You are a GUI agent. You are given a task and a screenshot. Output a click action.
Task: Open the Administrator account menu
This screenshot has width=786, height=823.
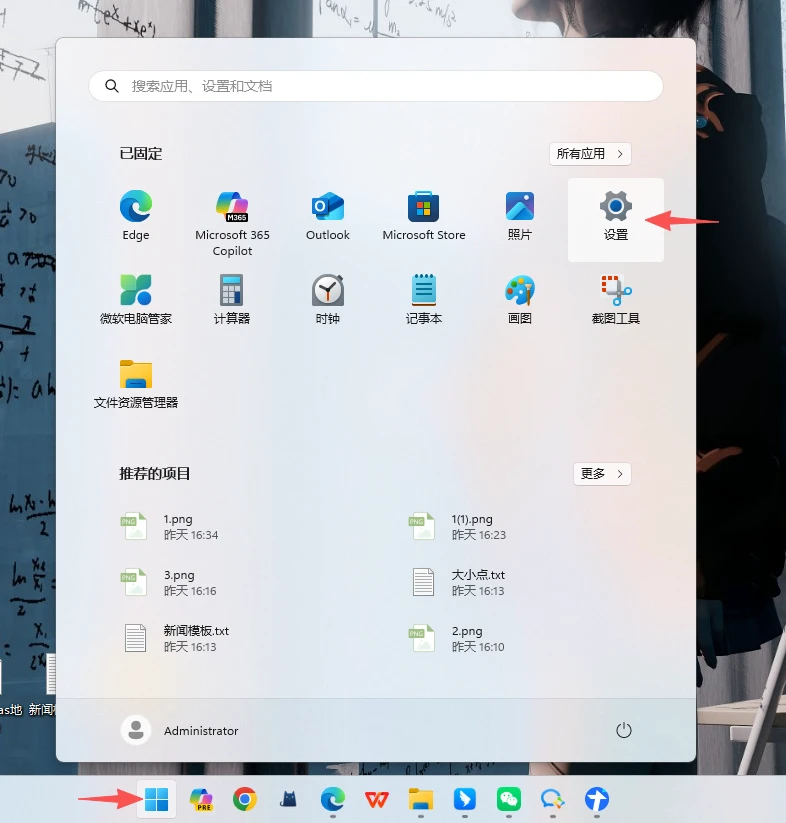point(181,731)
